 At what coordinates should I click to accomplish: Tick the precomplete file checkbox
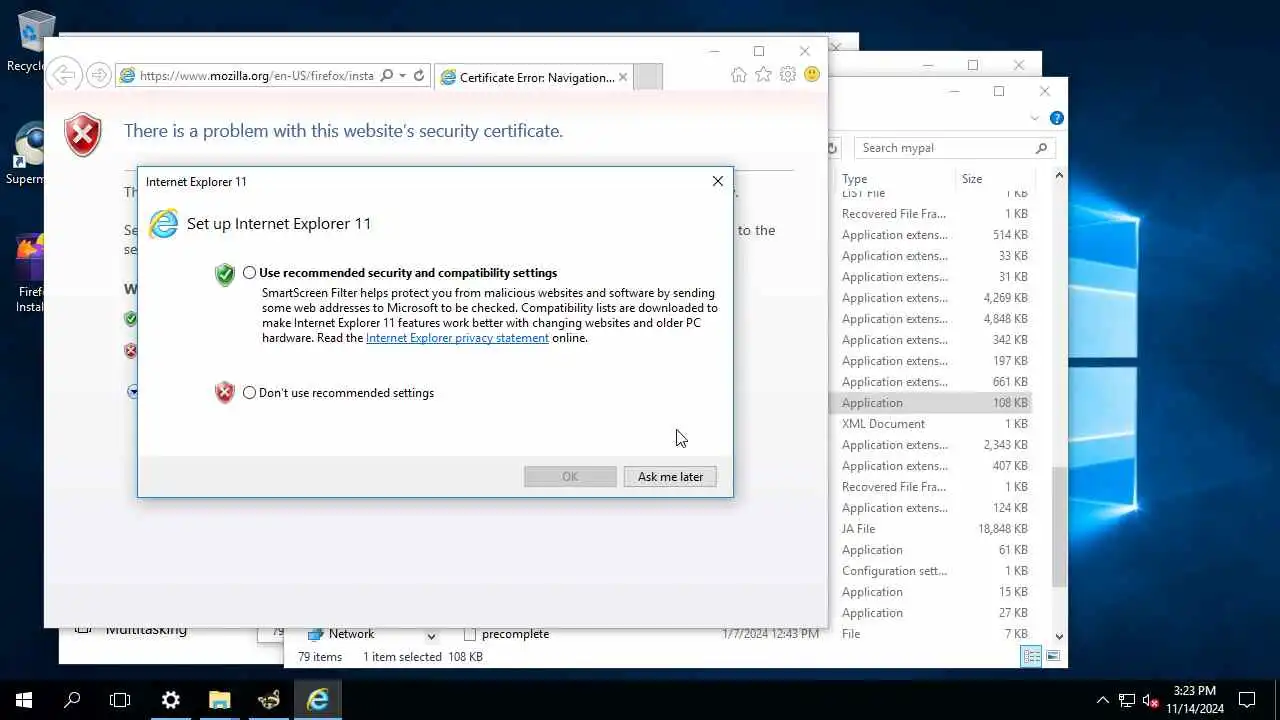469,634
